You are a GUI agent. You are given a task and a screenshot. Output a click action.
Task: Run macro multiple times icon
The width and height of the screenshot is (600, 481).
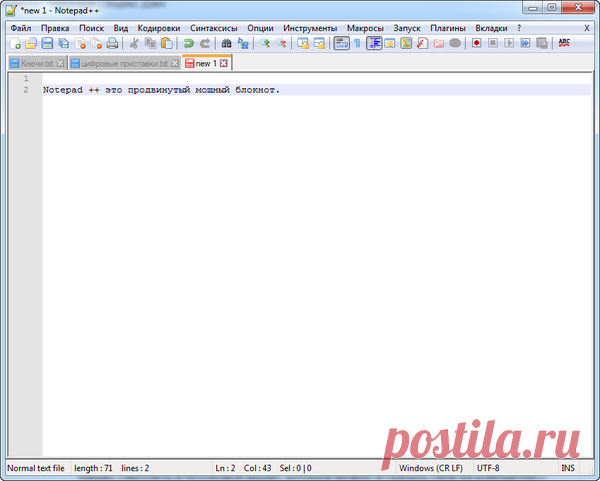pos(525,43)
